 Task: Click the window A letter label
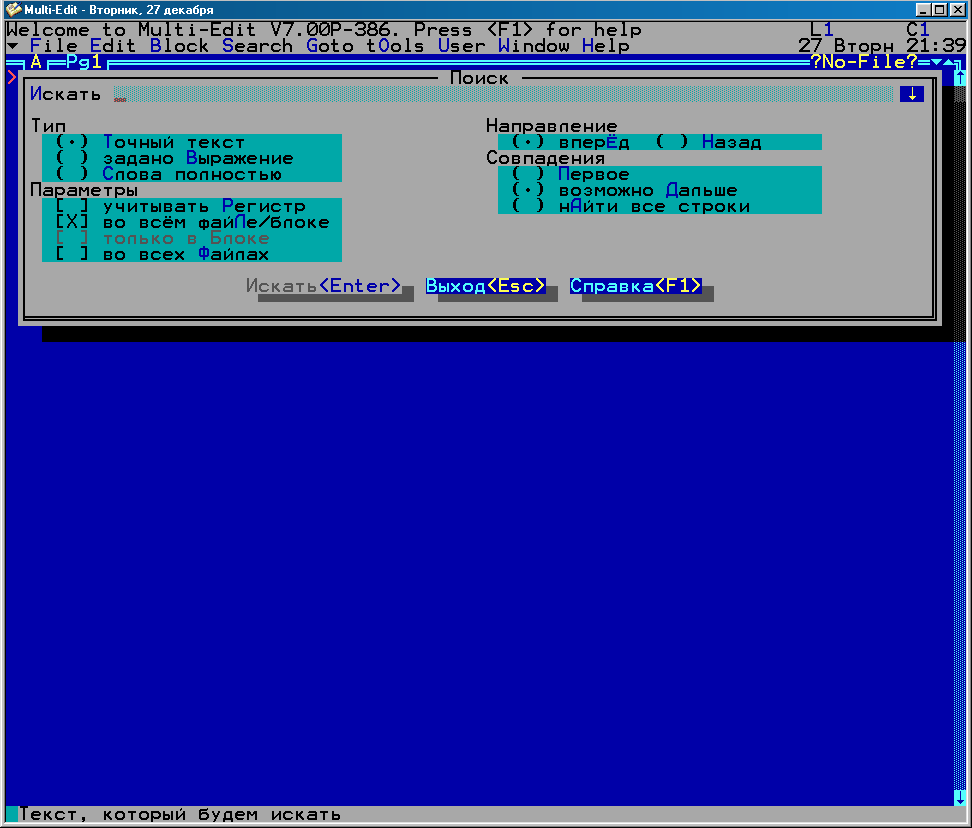click(x=36, y=62)
